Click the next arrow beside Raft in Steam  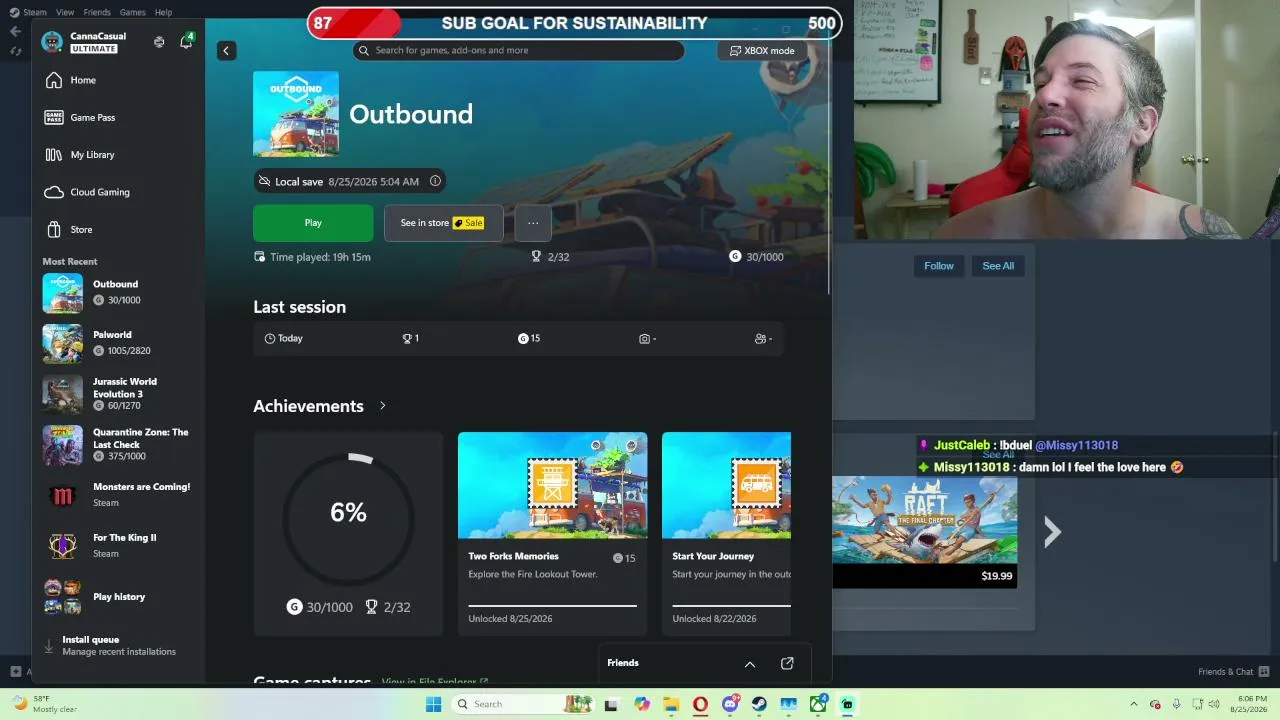1052,532
